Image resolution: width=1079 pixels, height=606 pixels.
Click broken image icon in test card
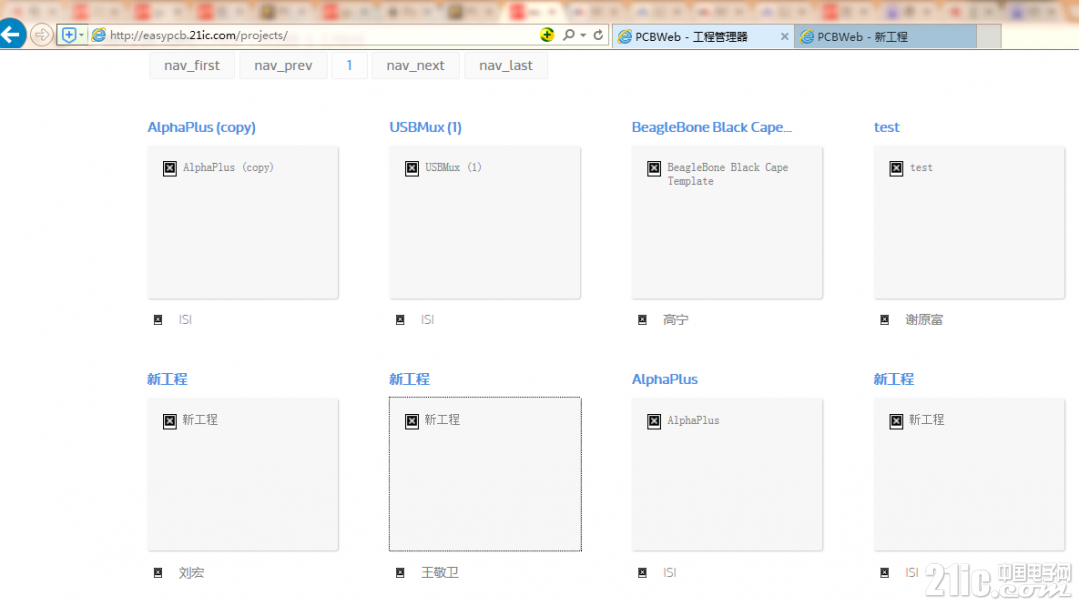point(897,169)
